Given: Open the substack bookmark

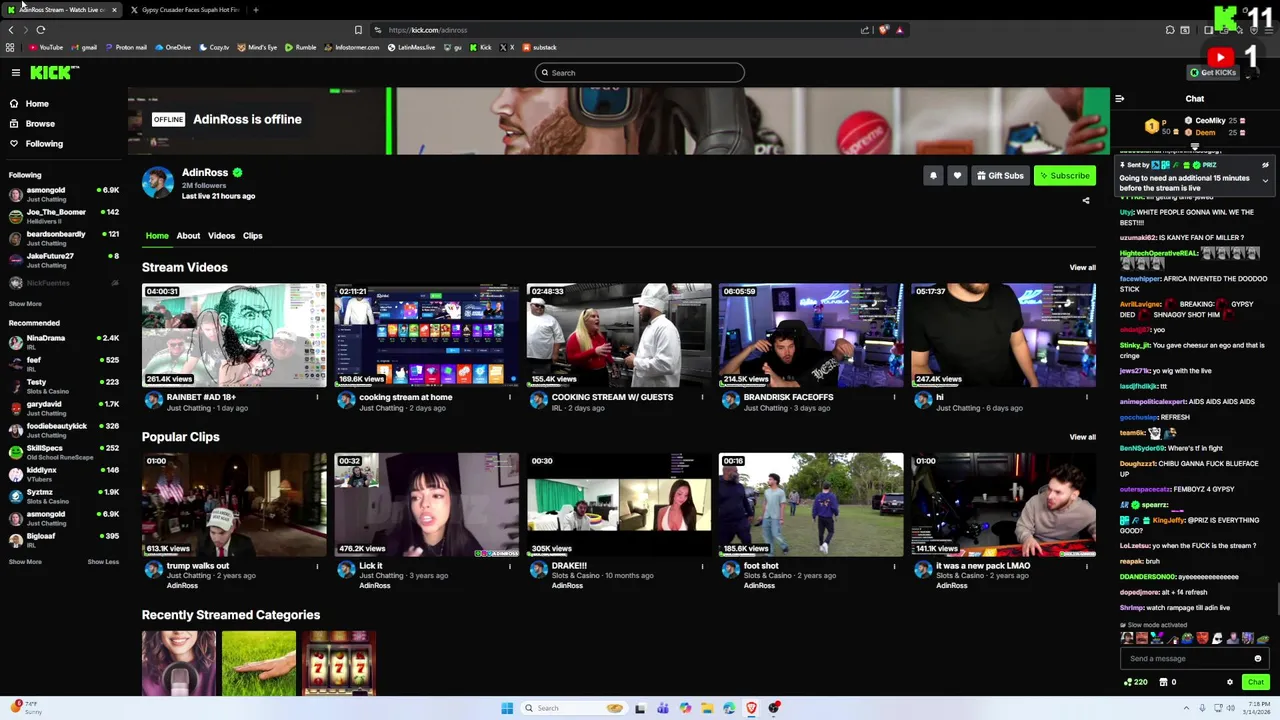Looking at the screenshot, I should click(539, 48).
